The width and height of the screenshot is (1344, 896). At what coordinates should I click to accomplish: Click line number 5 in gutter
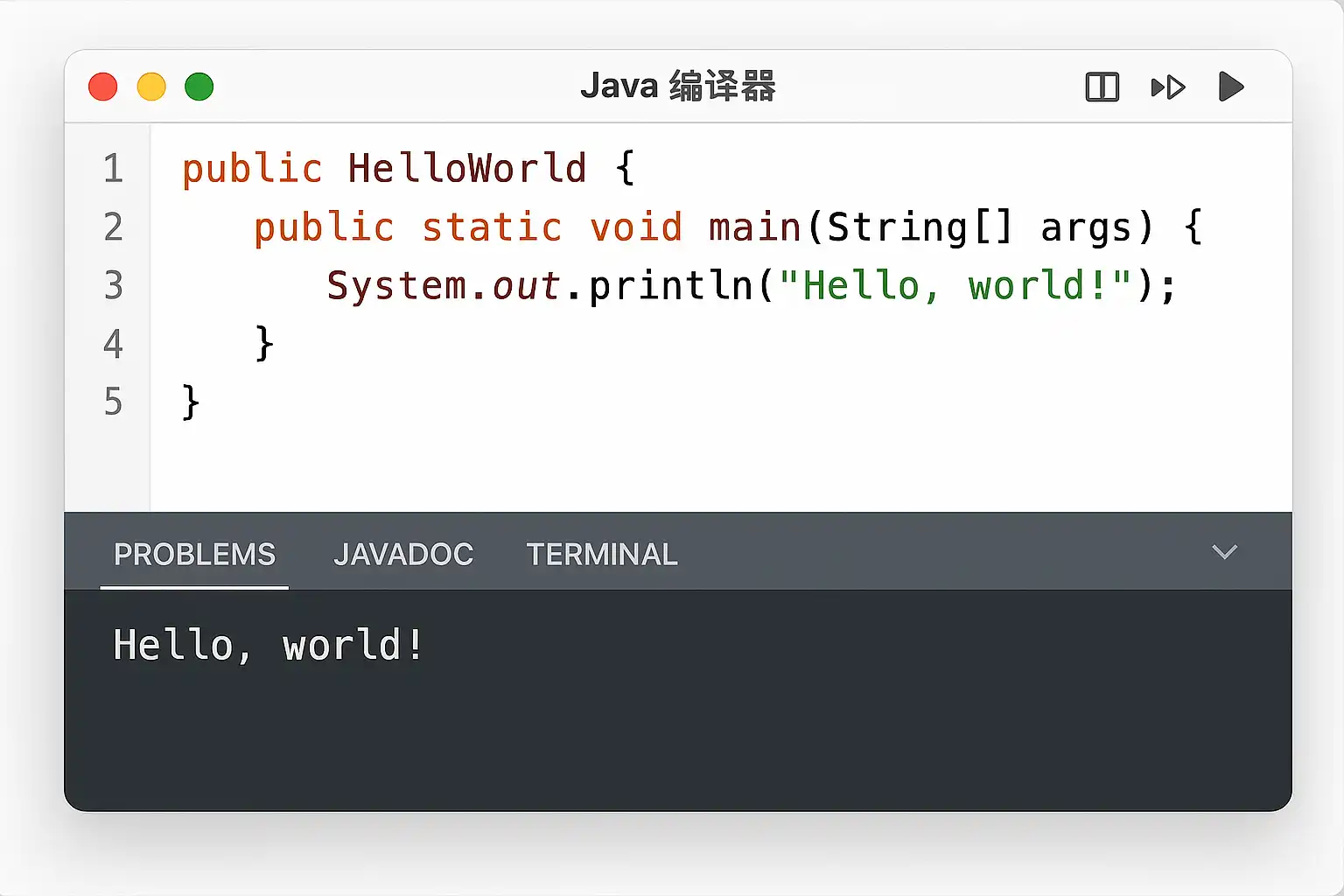(x=113, y=402)
